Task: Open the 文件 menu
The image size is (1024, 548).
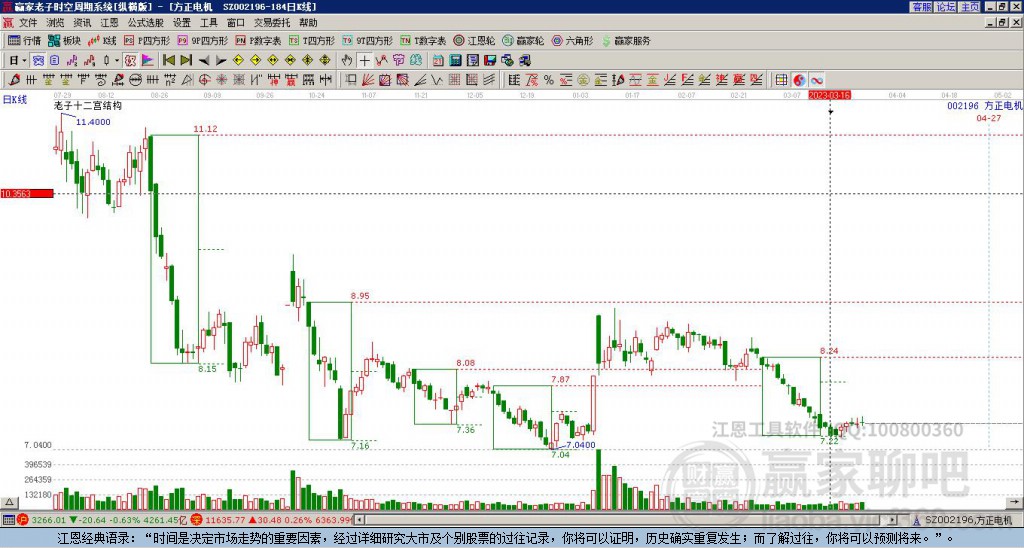Action: point(28,23)
